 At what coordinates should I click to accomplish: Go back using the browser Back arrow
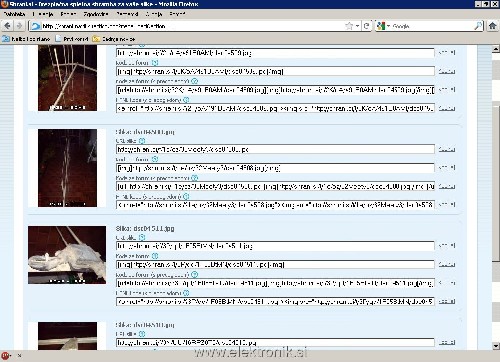pyautogui.click(x=7, y=26)
